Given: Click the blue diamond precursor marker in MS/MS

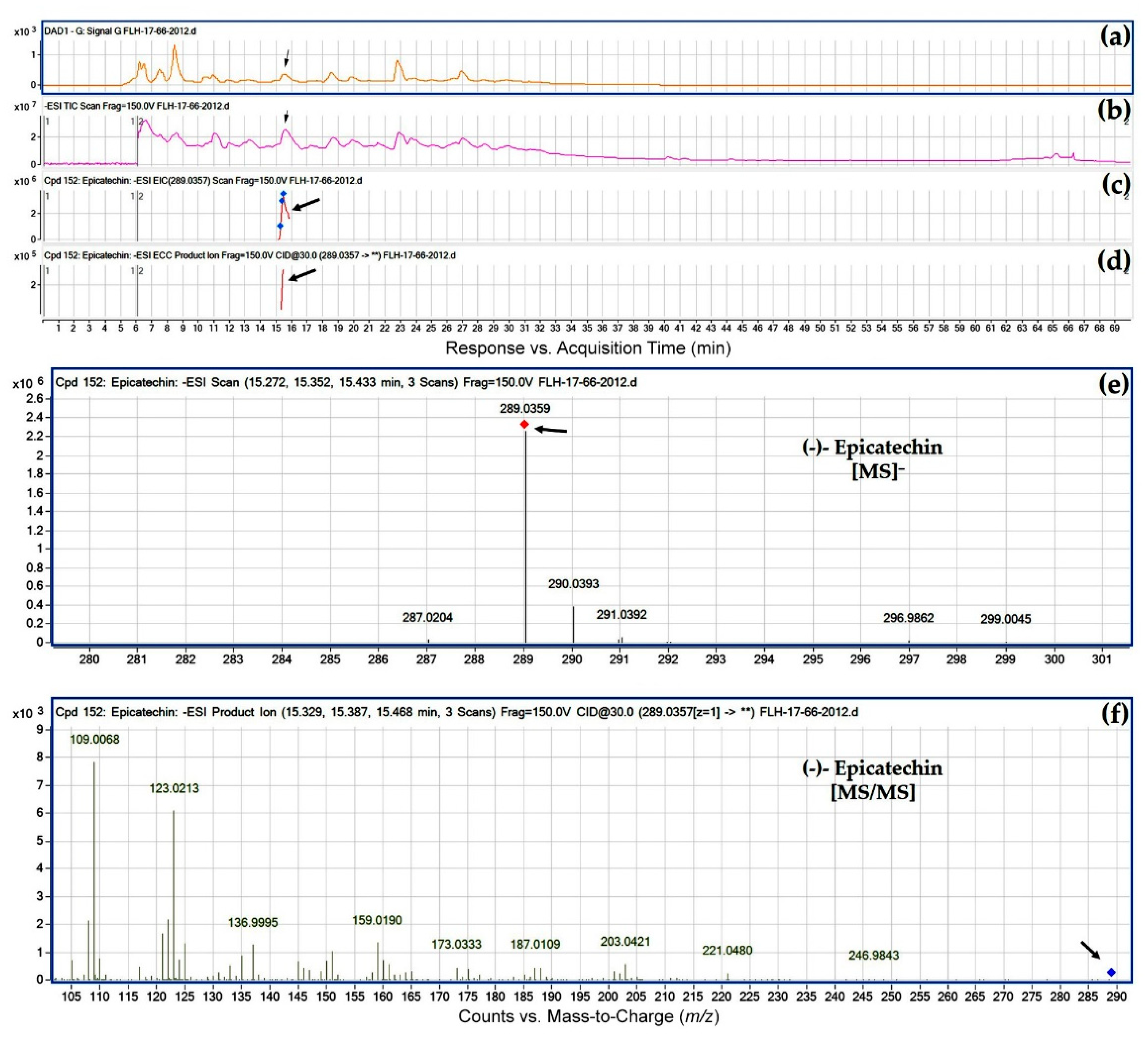Looking at the screenshot, I should point(1111,973).
